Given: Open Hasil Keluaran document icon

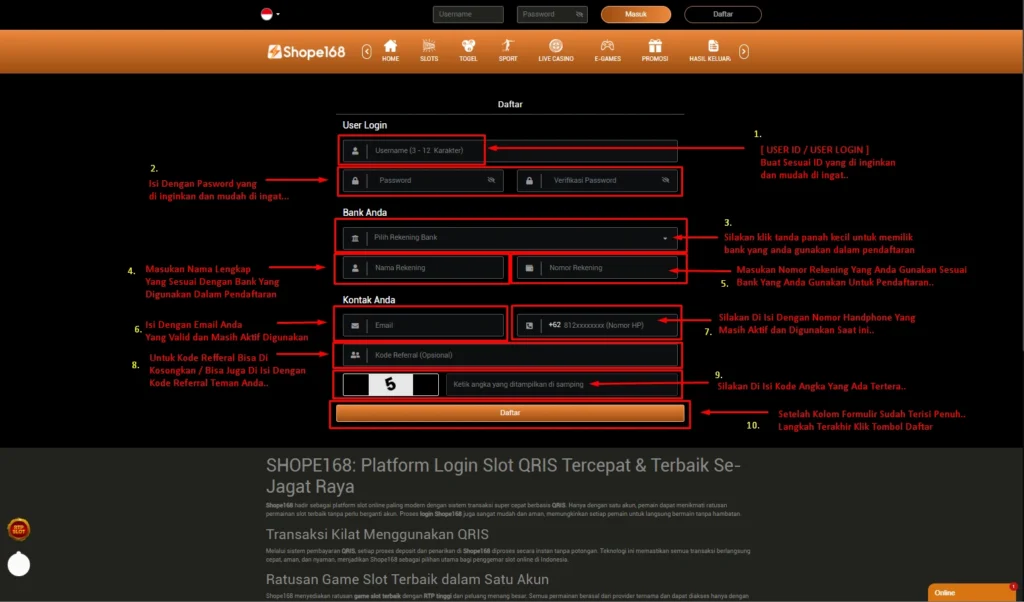Looking at the screenshot, I should (712, 46).
